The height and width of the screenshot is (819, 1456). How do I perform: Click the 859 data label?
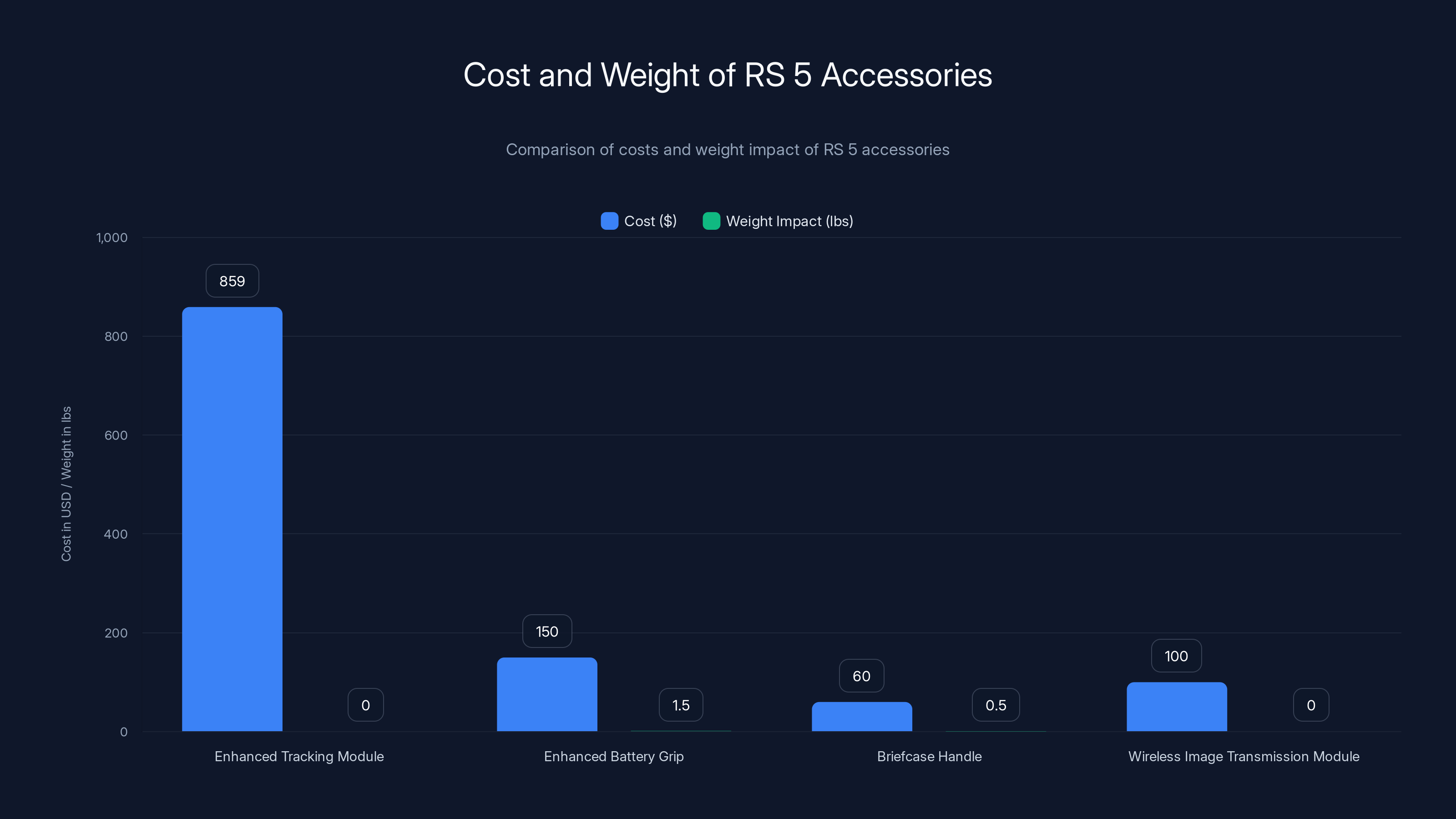[232, 280]
